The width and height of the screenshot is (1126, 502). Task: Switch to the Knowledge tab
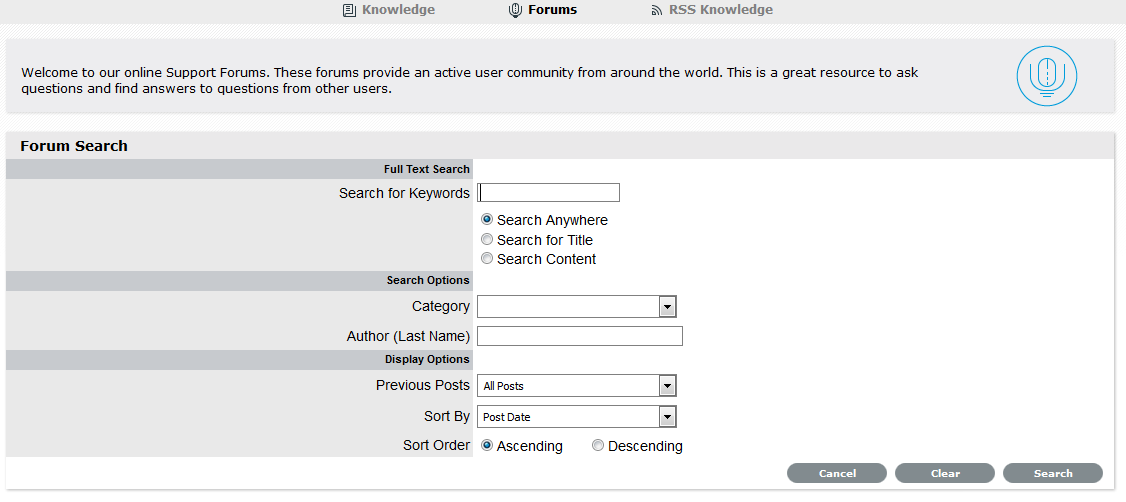[398, 10]
